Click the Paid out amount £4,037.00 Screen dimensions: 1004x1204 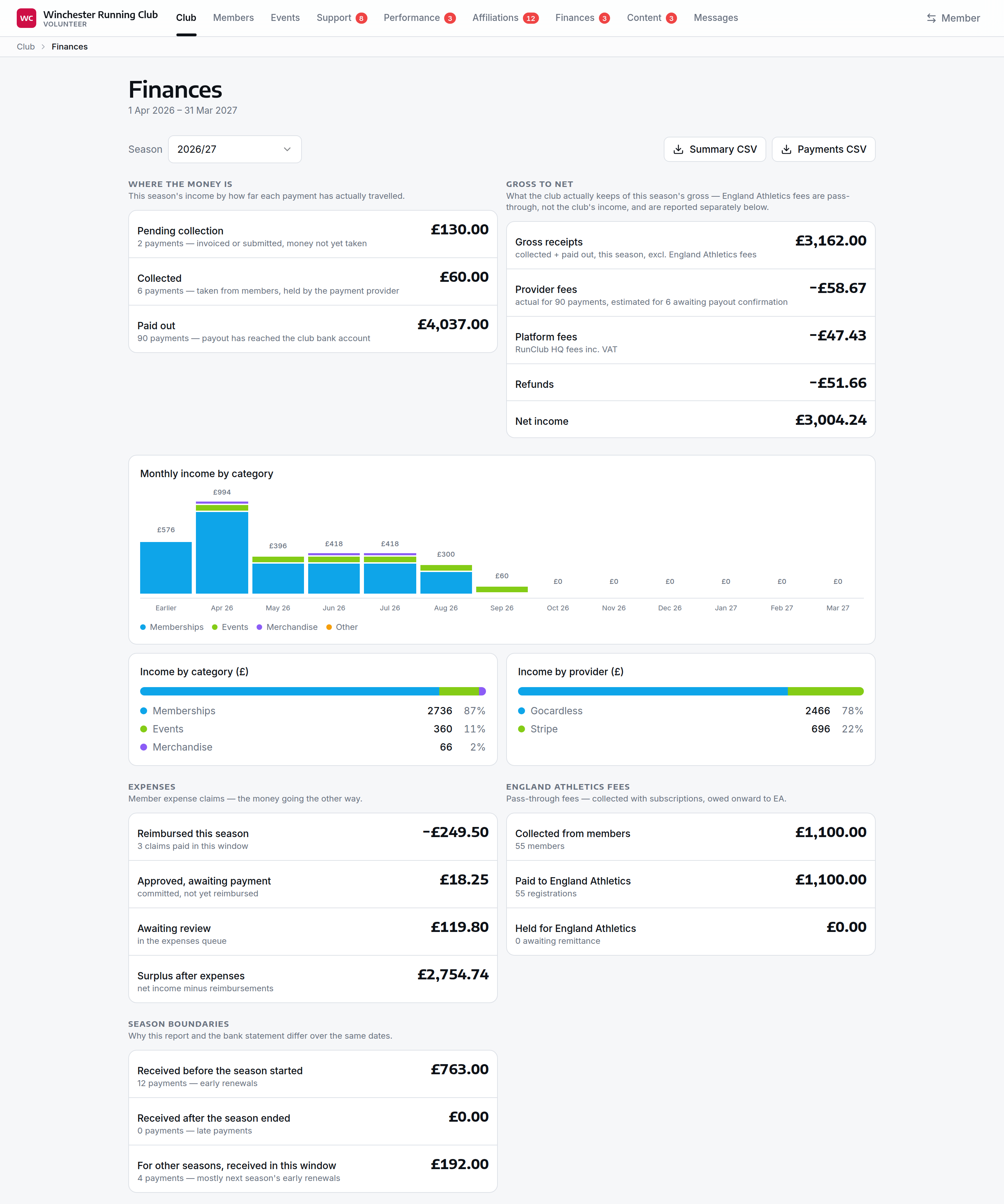point(453,324)
